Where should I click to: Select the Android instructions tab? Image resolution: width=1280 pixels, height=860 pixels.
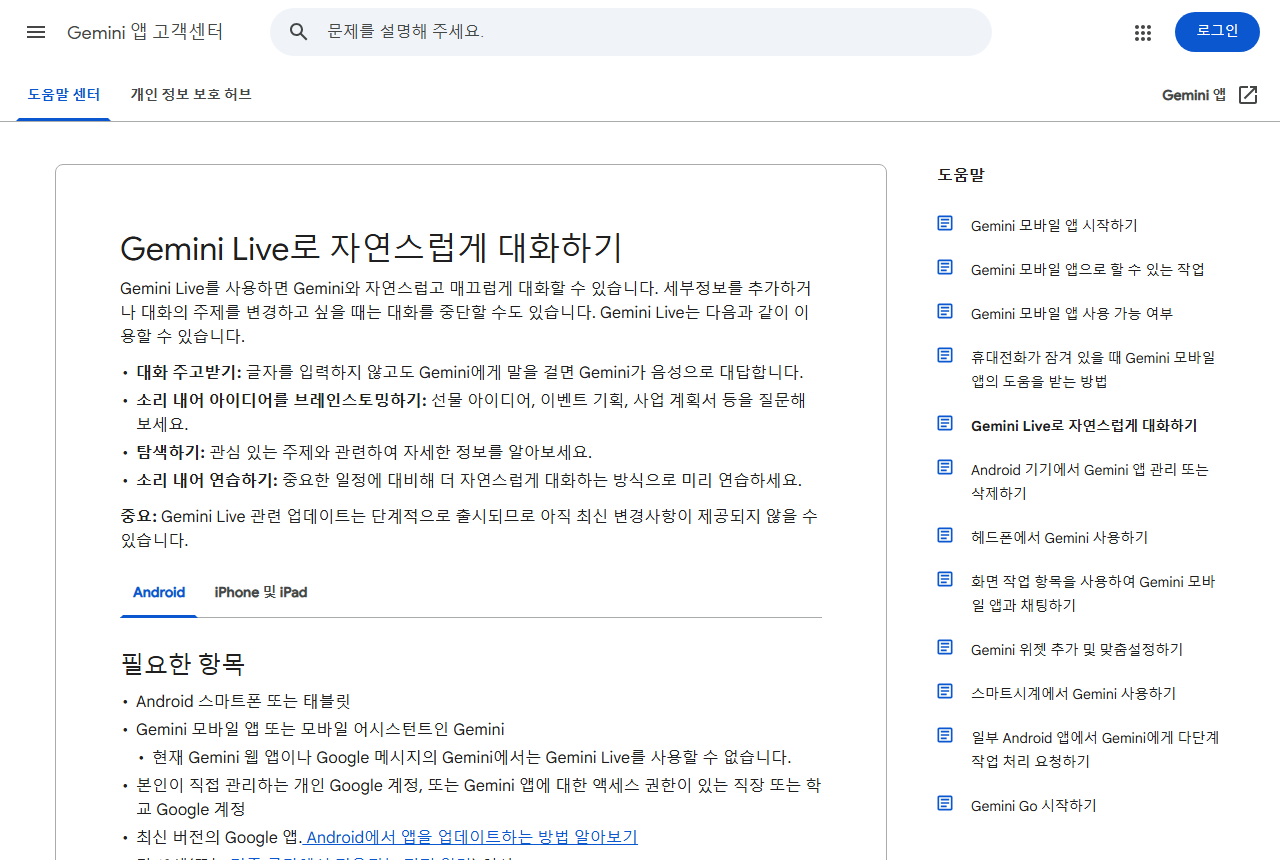(x=159, y=592)
